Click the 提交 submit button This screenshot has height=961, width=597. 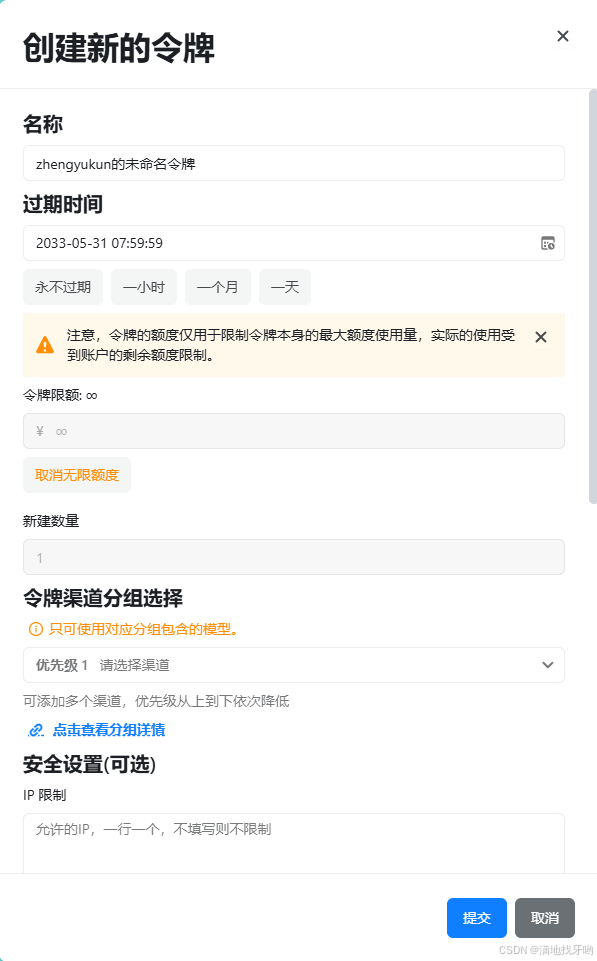pos(477,918)
